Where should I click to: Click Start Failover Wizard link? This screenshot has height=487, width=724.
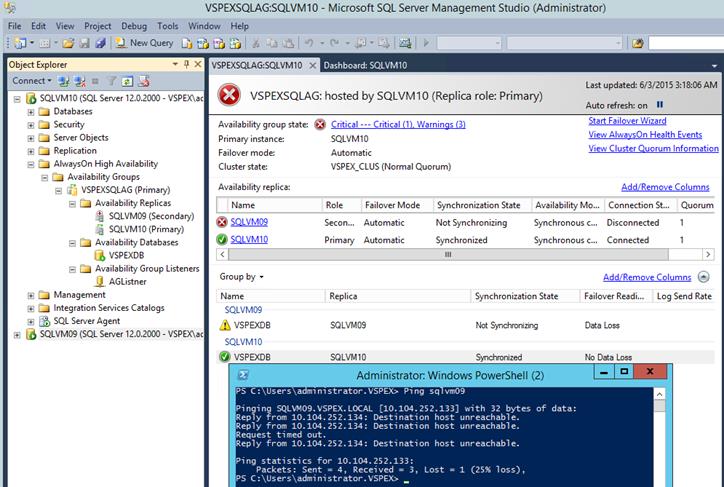click(627, 120)
